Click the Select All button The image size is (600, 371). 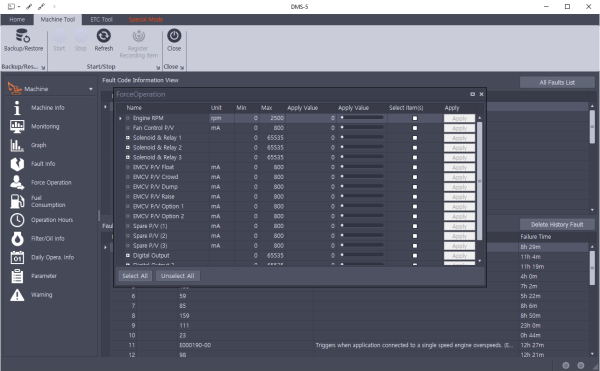tap(135, 276)
